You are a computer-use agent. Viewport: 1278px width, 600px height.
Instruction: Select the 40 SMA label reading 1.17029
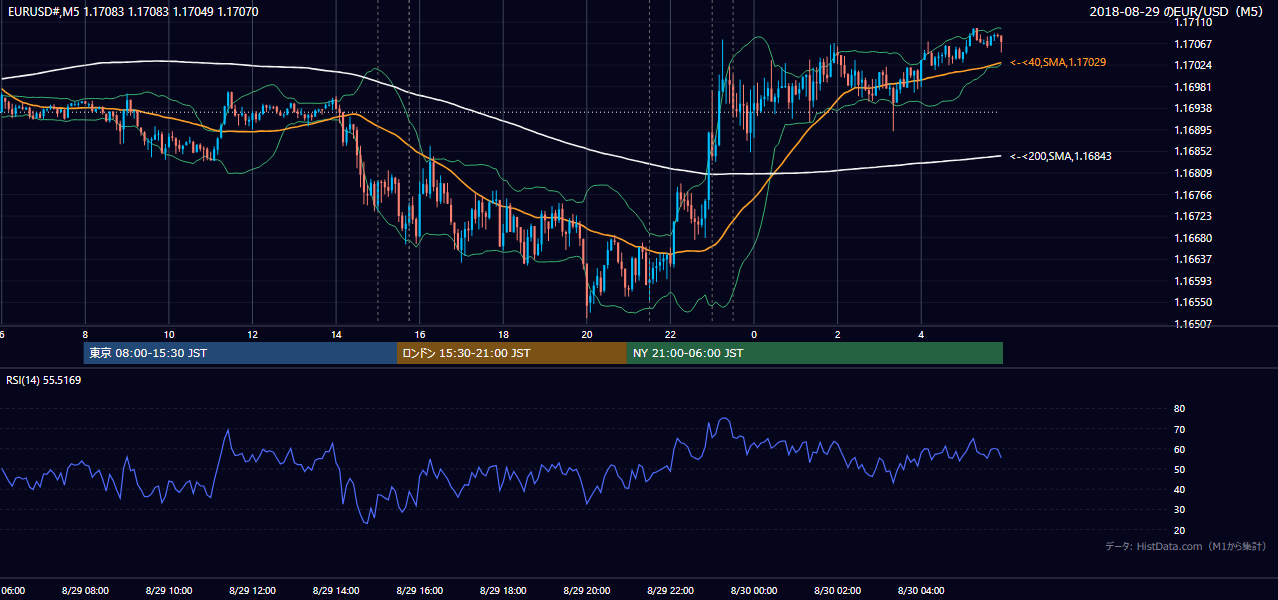click(1058, 62)
